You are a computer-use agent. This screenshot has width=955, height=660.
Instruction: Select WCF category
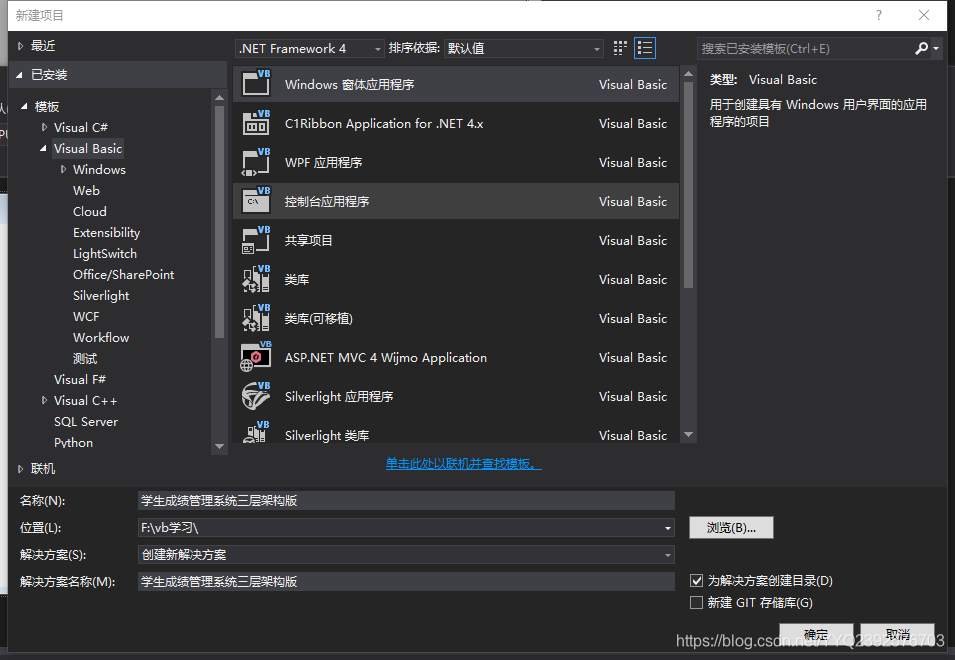pos(86,317)
